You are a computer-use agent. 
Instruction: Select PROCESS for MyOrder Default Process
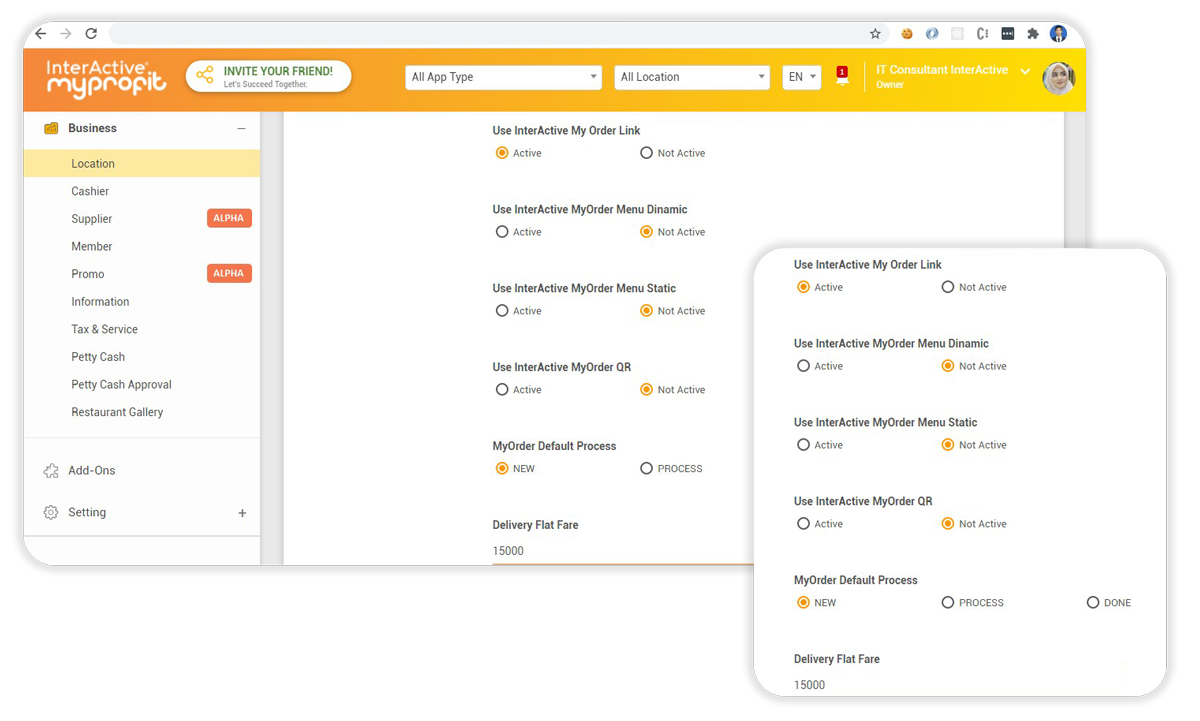coord(647,468)
